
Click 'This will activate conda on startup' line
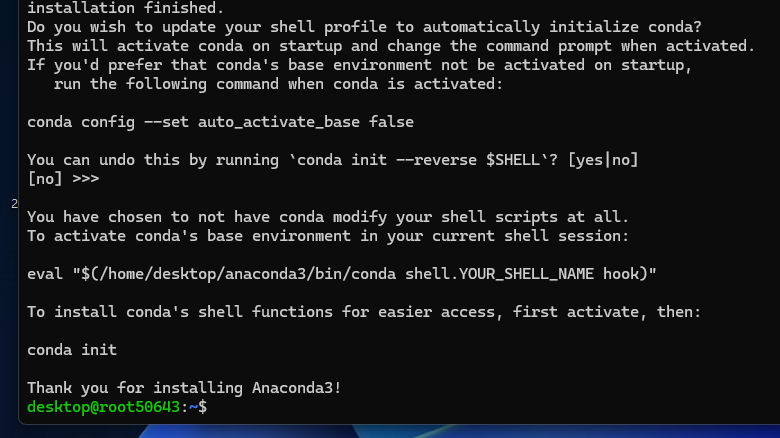(x=391, y=46)
